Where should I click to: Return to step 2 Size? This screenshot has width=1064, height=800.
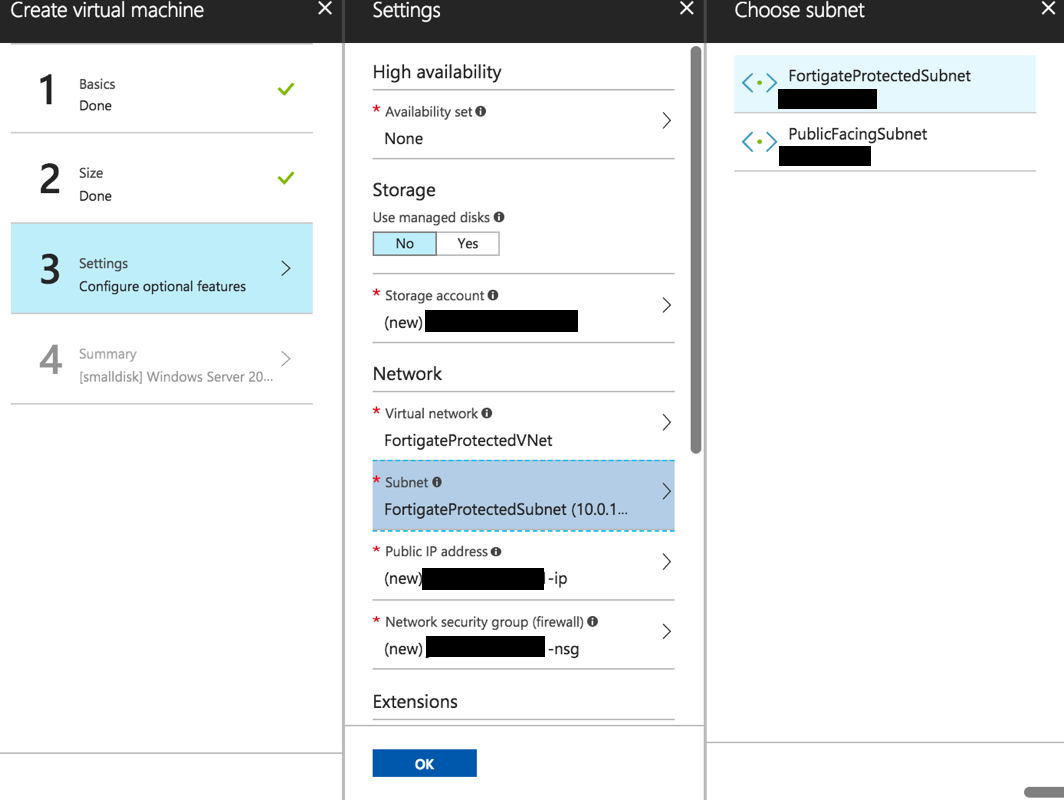[160, 185]
